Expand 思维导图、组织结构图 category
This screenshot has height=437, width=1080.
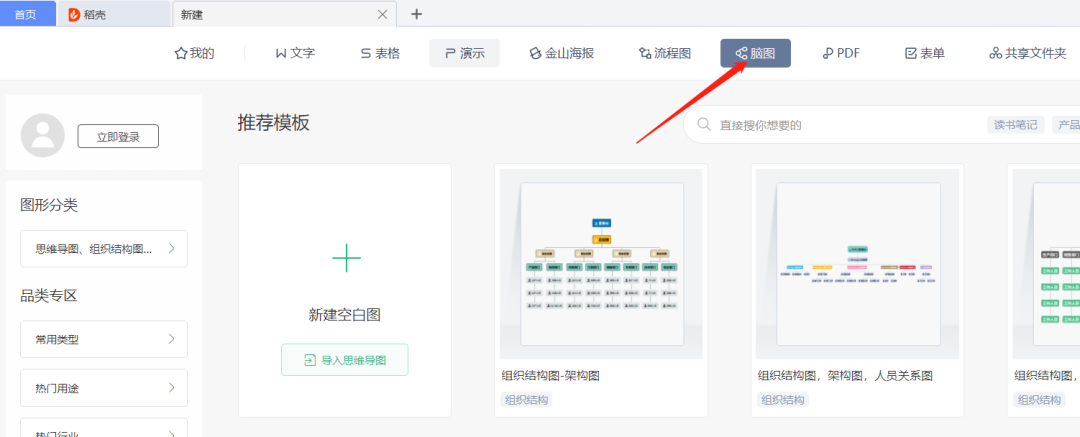pyautogui.click(x=104, y=249)
